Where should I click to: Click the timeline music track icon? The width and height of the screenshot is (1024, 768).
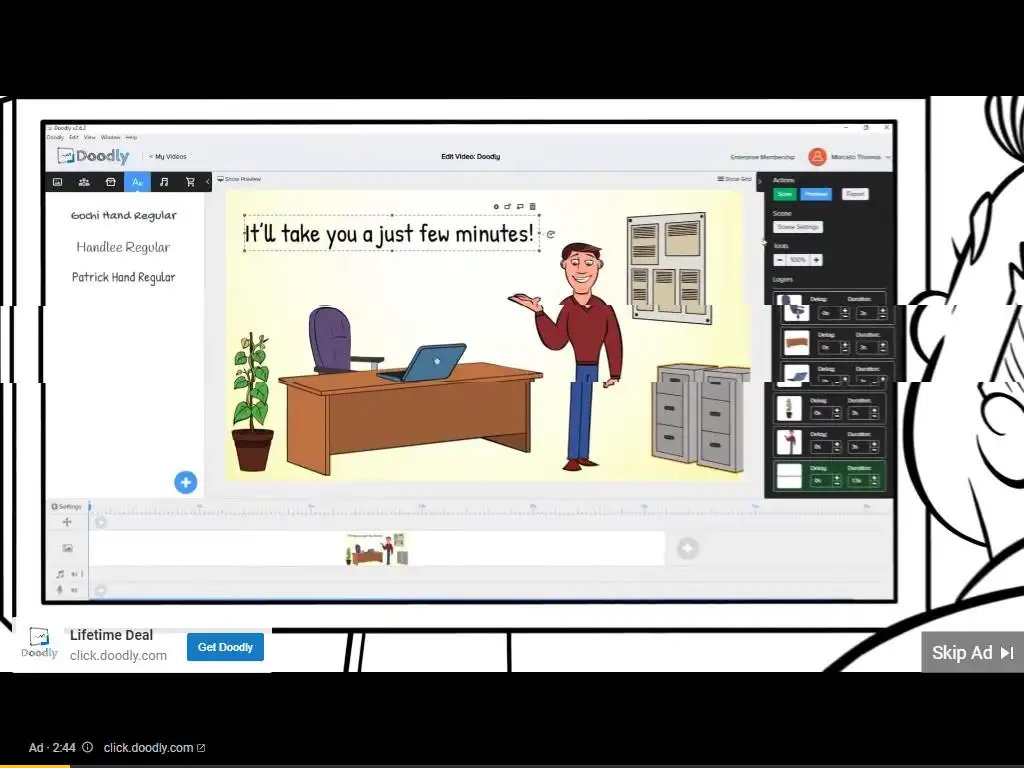[60, 574]
